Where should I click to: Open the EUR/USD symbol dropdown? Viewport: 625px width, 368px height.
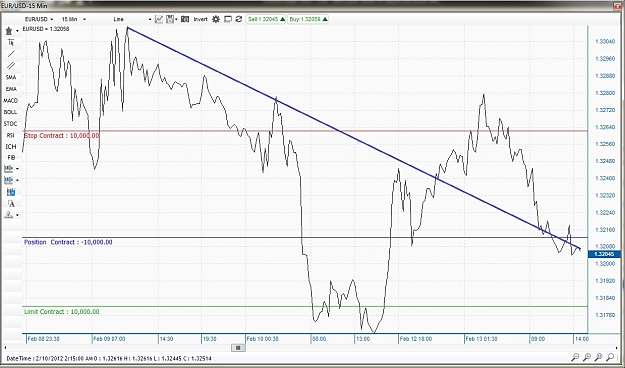(x=39, y=19)
